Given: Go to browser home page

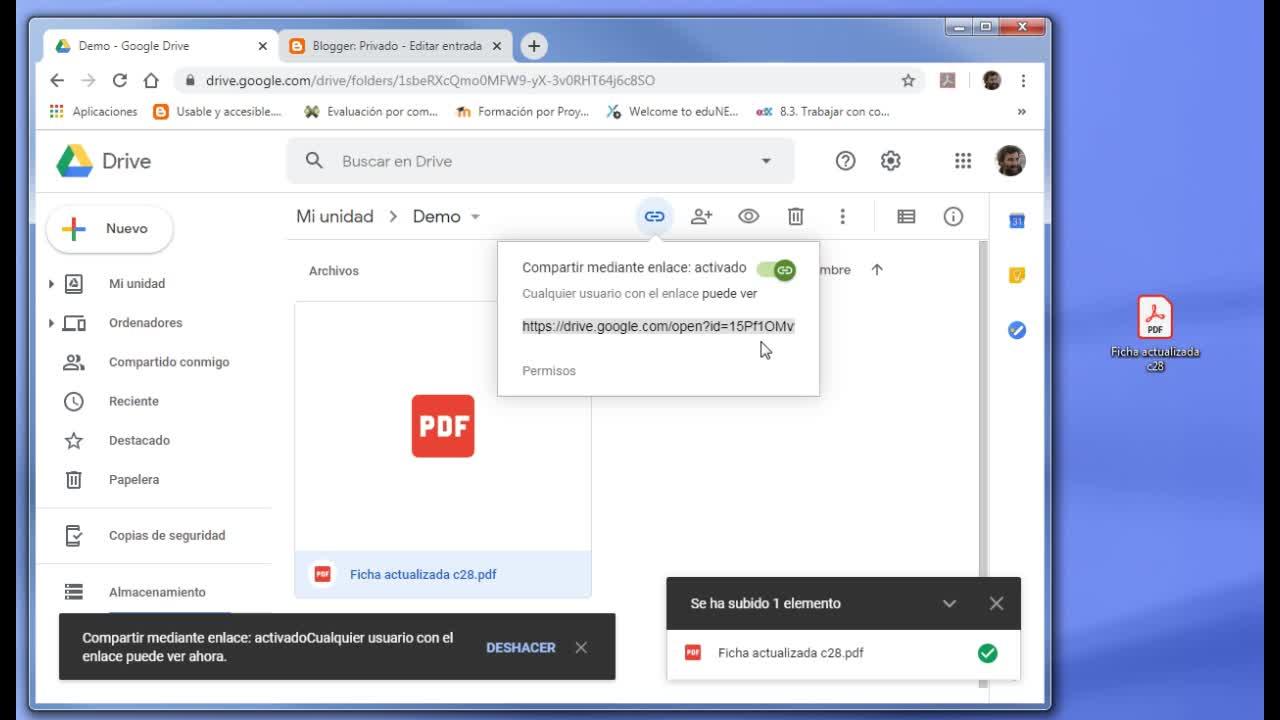Looking at the screenshot, I should tap(151, 81).
